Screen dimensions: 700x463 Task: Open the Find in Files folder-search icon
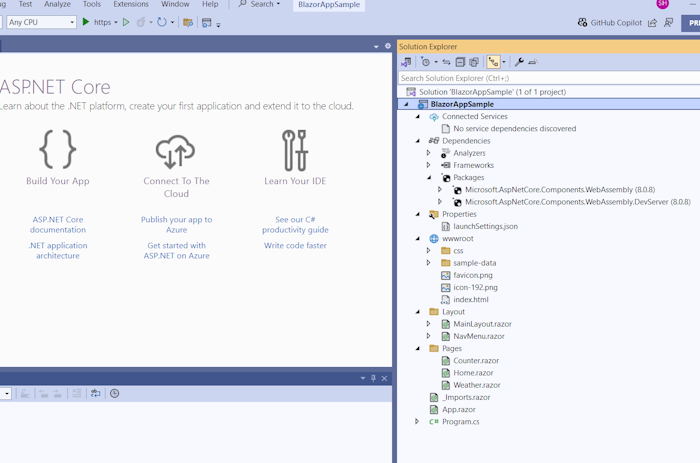point(188,22)
